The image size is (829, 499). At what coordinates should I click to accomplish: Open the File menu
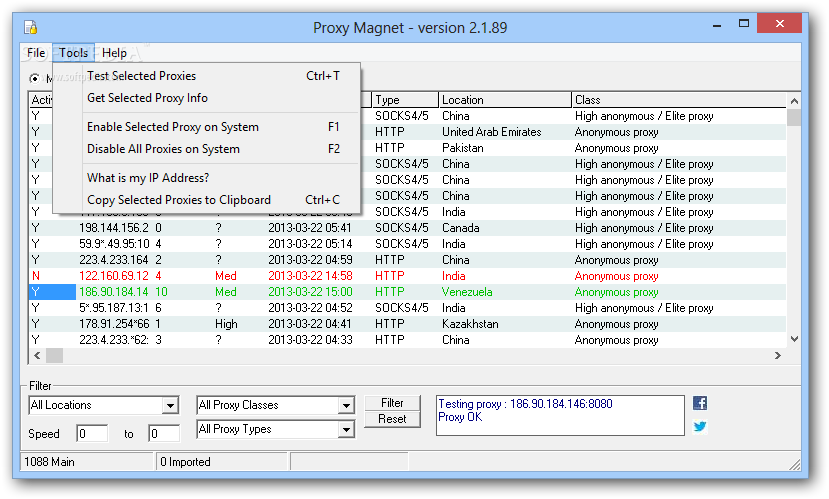[36, 53]
